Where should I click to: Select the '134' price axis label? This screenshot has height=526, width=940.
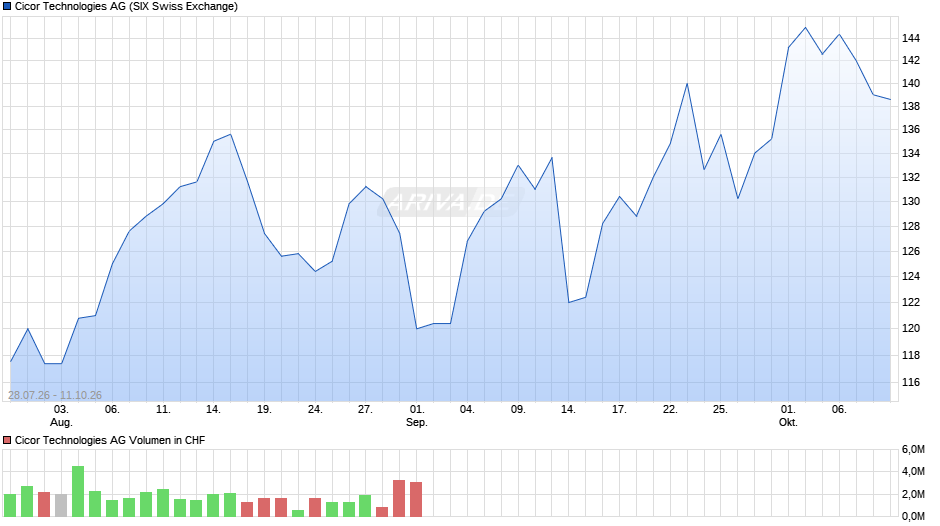tap(911, 154)
